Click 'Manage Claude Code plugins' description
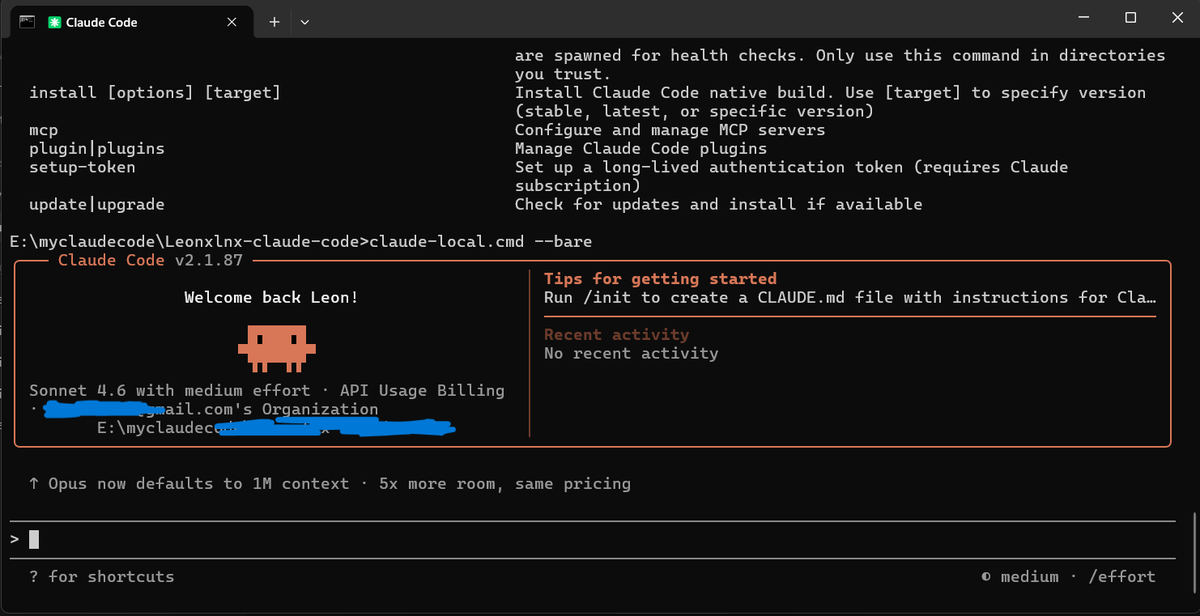This screenshot has width=1200, height=616. pos(641,149)
